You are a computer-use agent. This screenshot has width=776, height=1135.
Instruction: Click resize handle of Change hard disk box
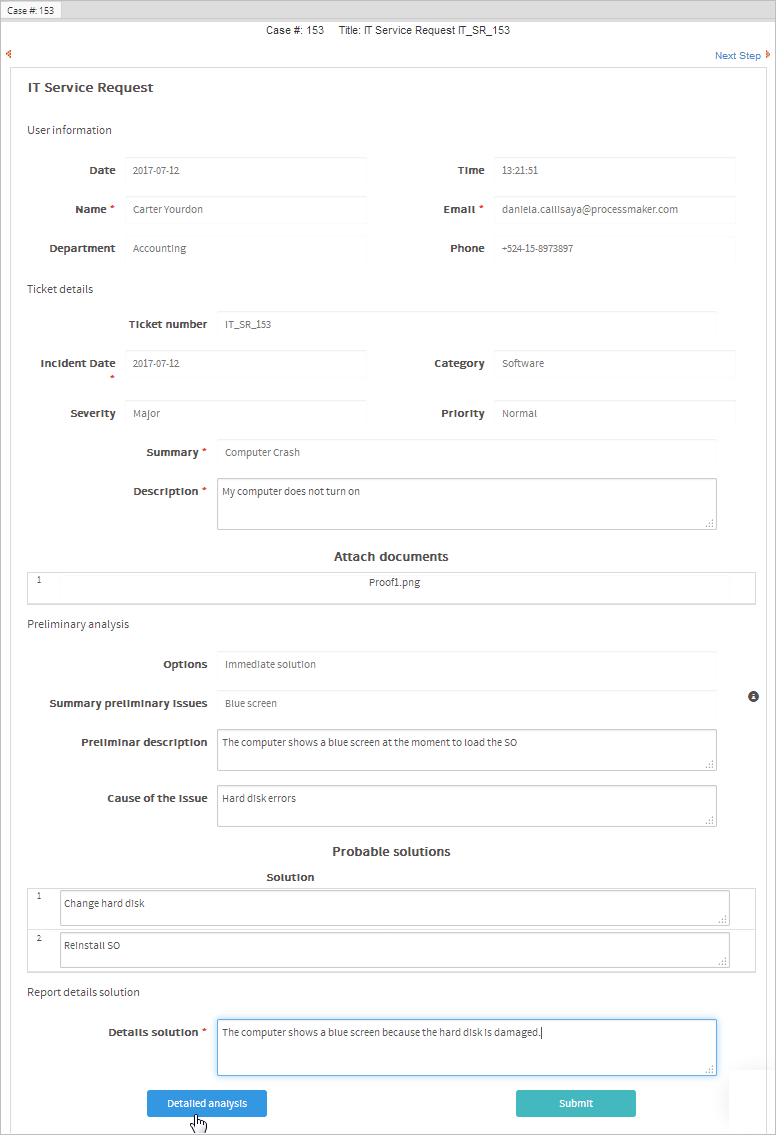[x=723, y=919]
